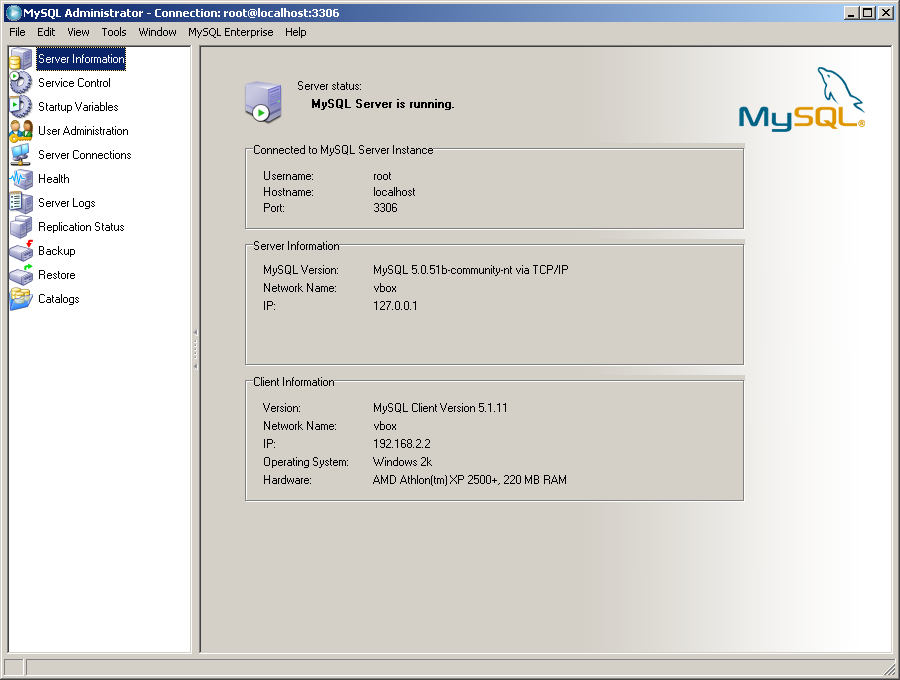Viewport: 900px width, 680px height.
Task: Click the Health graph icon
Action: 21,179
